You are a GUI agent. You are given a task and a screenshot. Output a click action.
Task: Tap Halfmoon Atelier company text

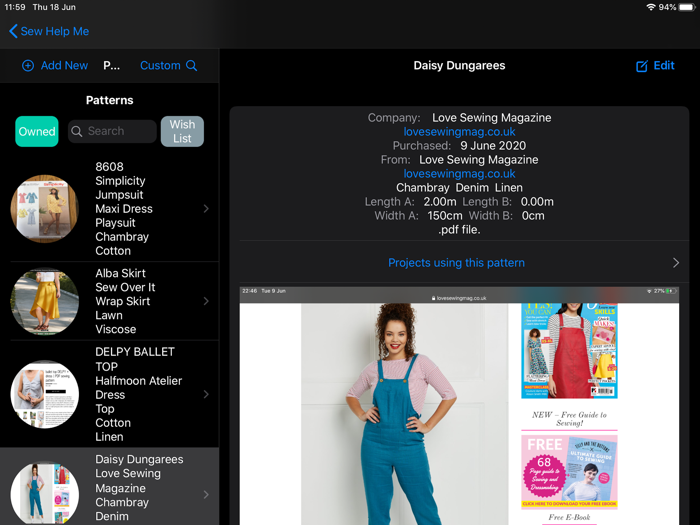[x=138, y=381]
